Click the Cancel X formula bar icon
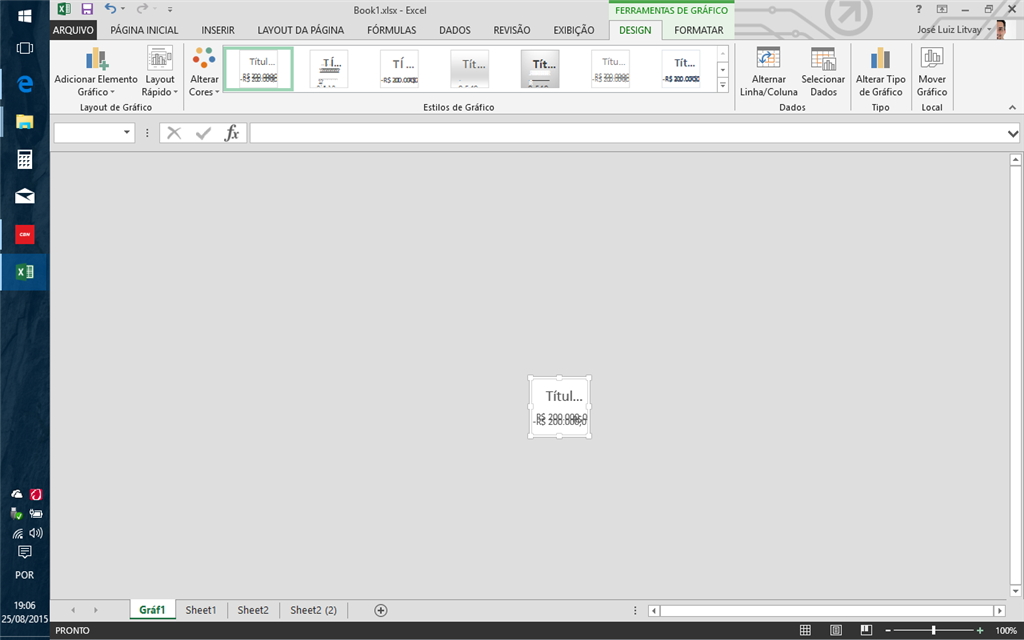This screenshot has height=640, width=1024. (x=174, y=133)
